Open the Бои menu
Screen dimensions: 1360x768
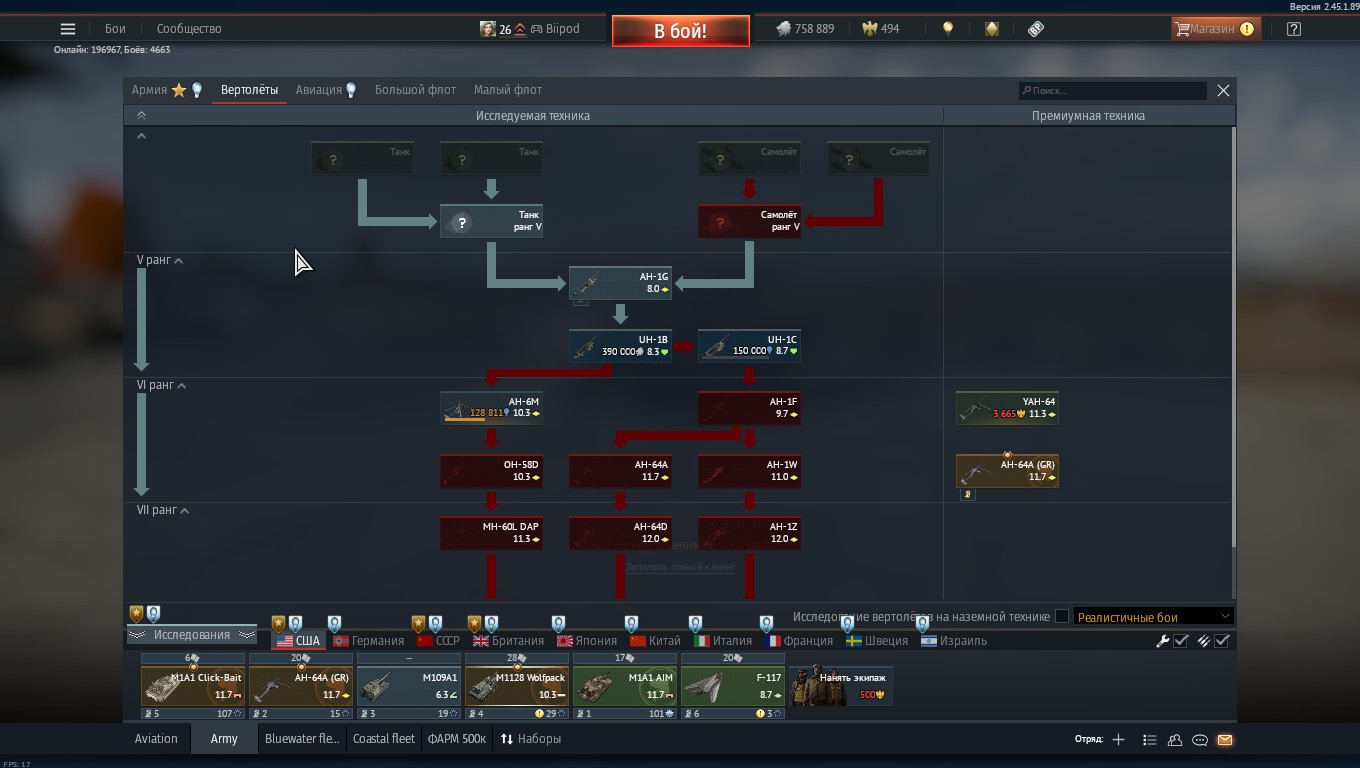[x=115, y=29]
